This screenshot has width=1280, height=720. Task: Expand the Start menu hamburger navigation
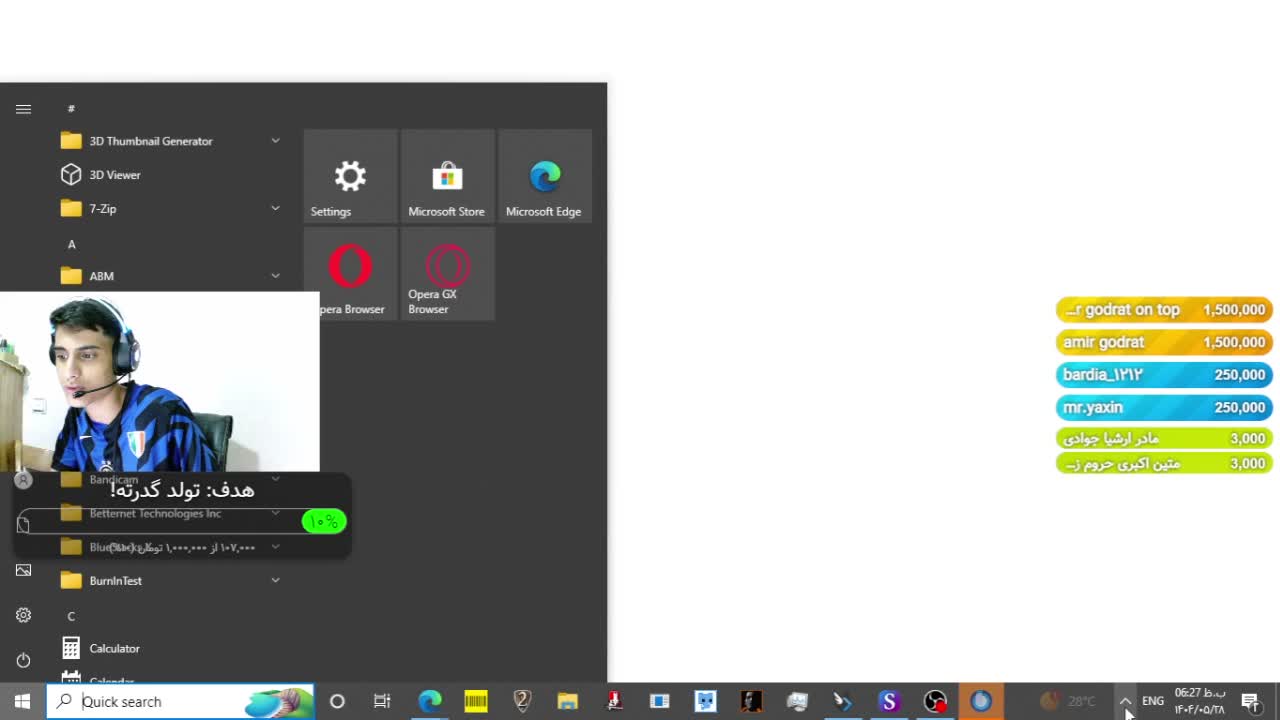coord(23,109)
